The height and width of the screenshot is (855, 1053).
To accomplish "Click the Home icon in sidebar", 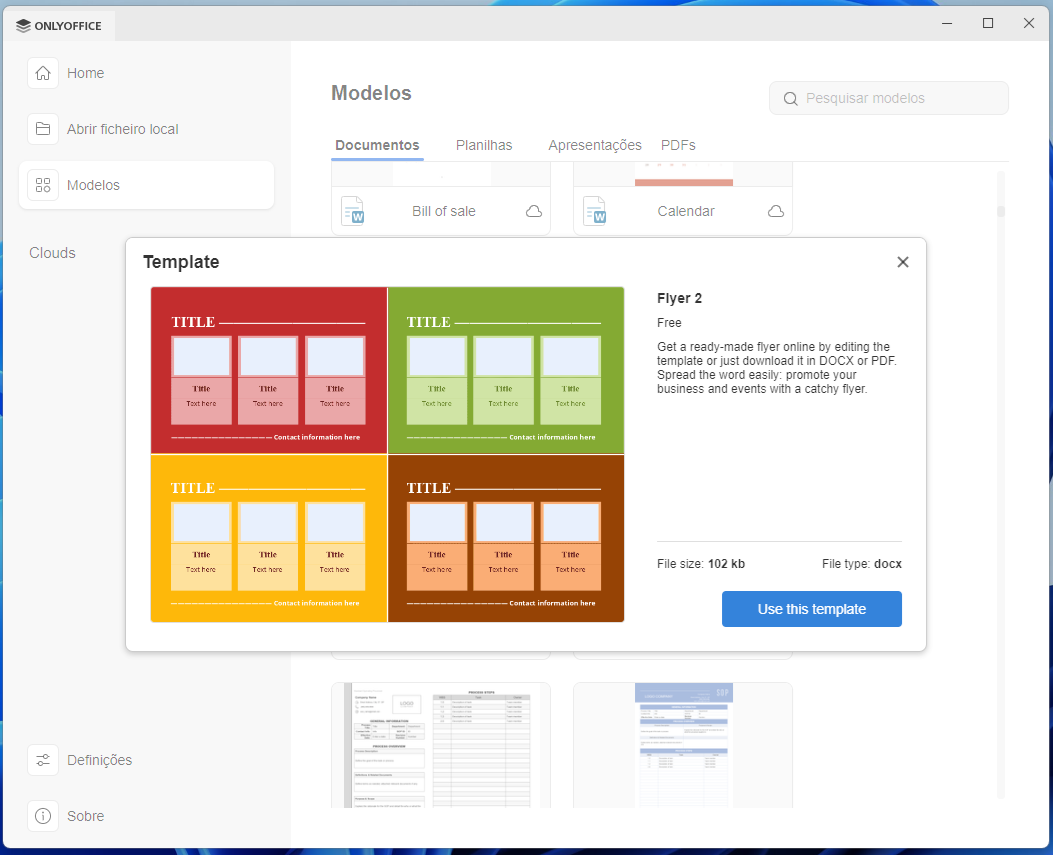I will click(43, 73).
